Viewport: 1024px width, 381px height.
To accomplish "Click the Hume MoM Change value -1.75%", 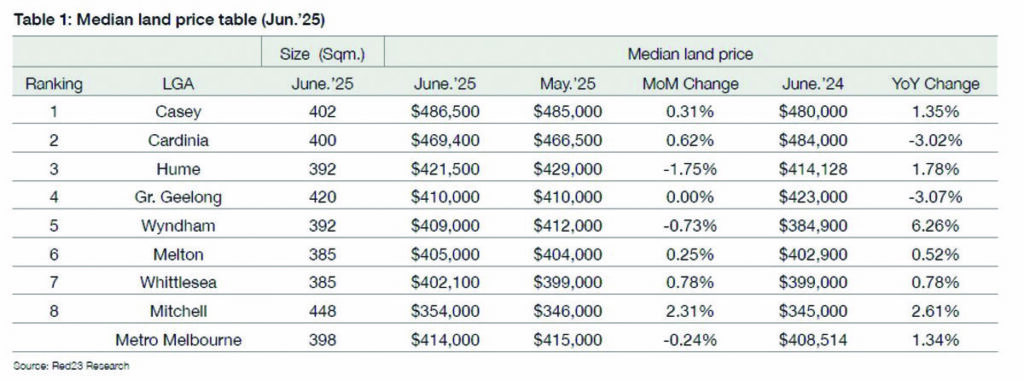I will (x=690, y=169).
